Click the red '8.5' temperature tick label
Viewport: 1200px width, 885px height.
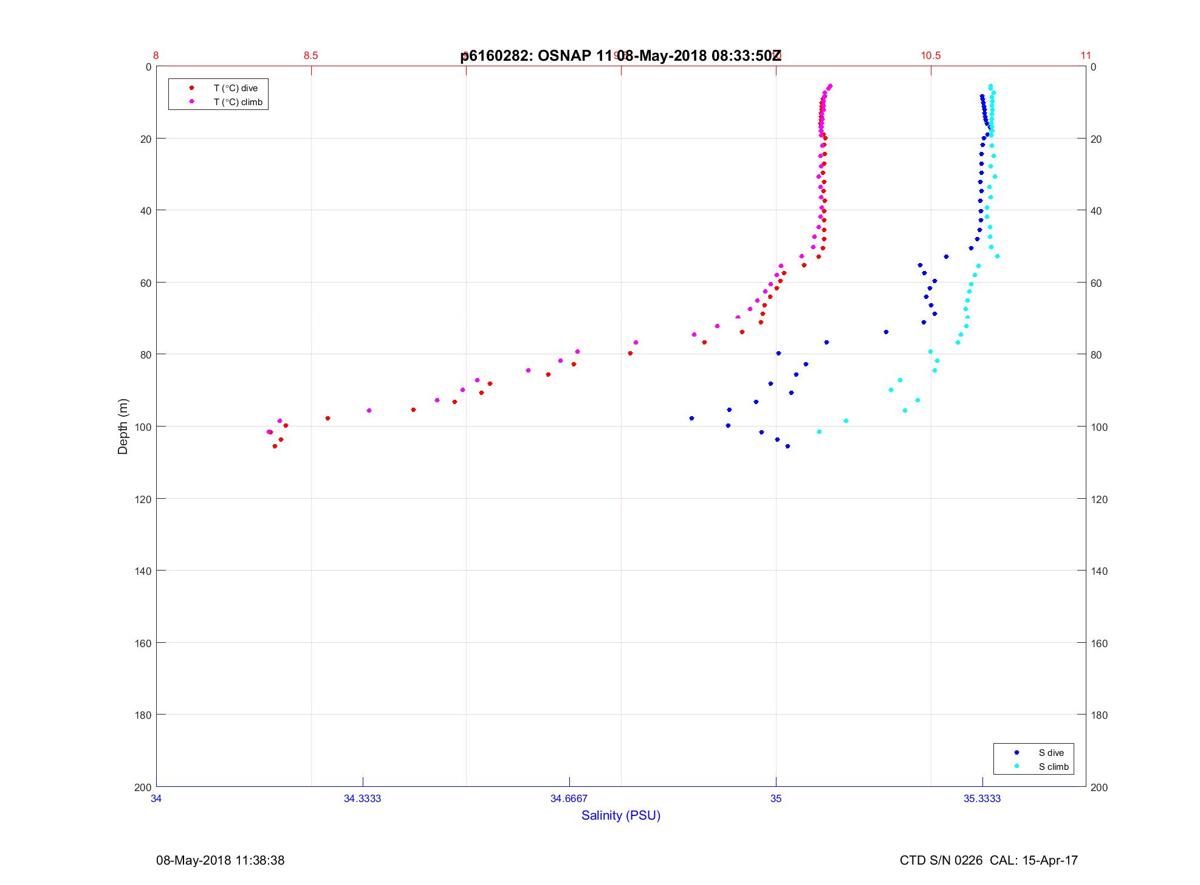coord(311,56)
